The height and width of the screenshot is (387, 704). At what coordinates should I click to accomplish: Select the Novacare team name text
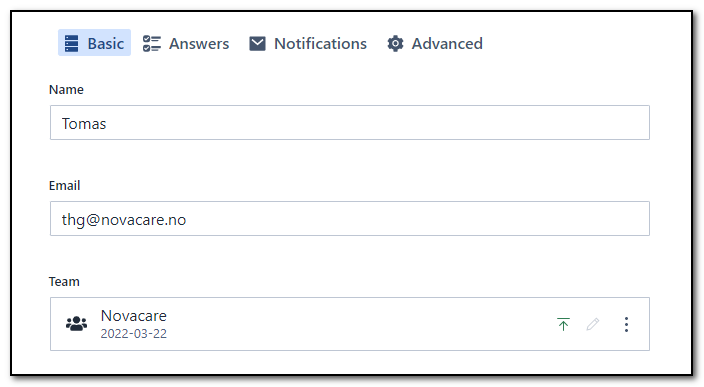point(134,316)
